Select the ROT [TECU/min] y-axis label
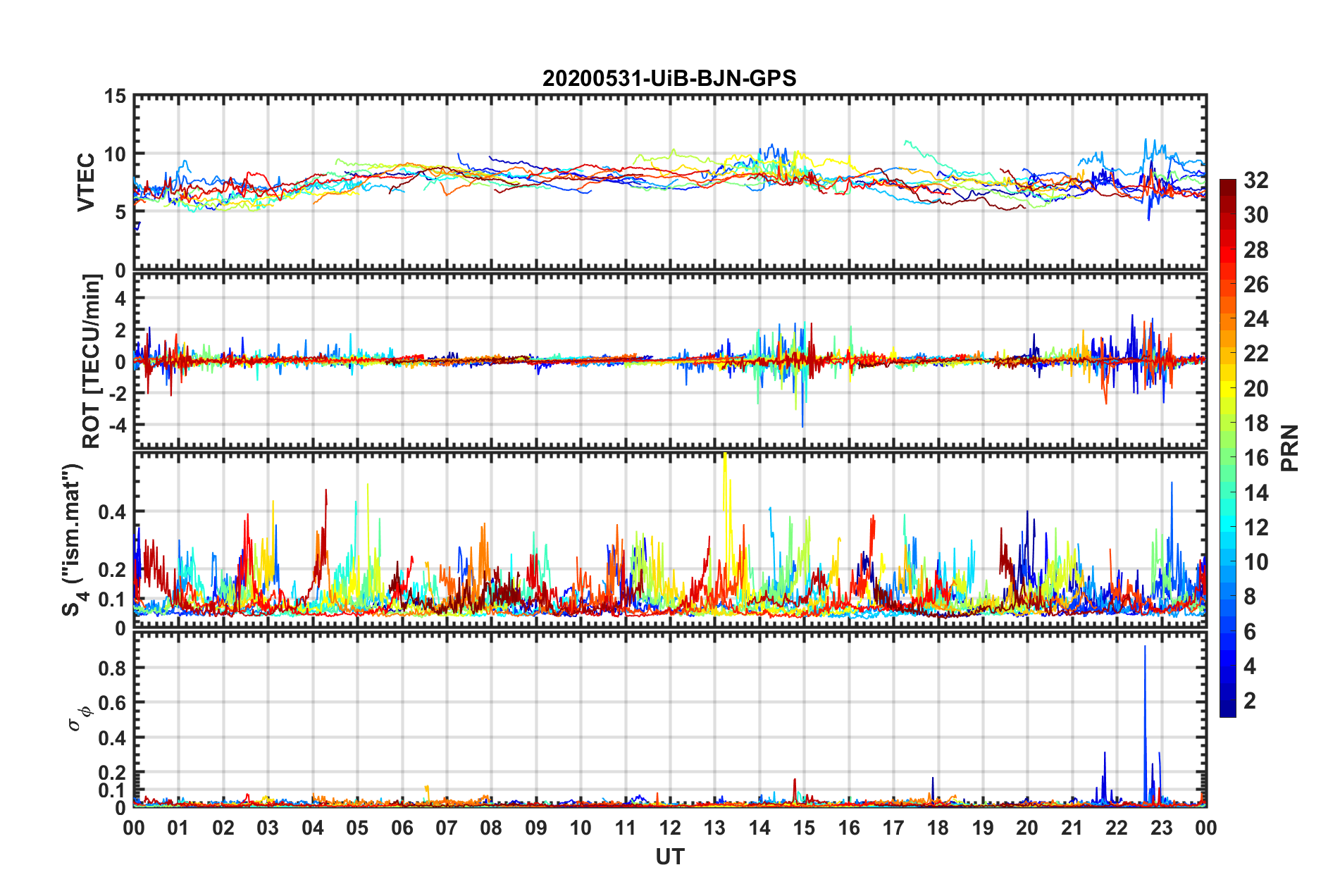This screenshot has height=896, width=1340. point(92,361)
